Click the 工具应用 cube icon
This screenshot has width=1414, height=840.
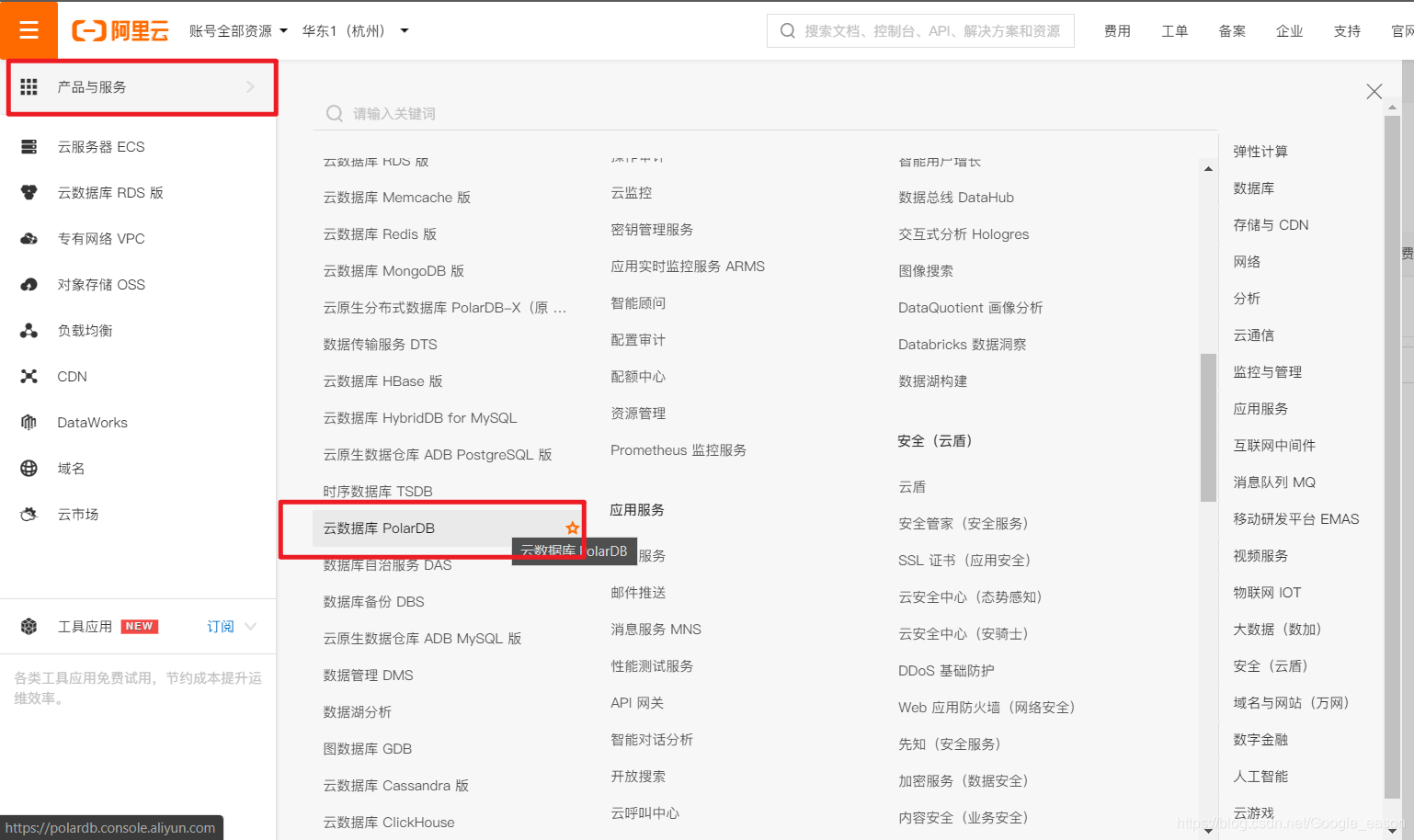pos(29,627)
